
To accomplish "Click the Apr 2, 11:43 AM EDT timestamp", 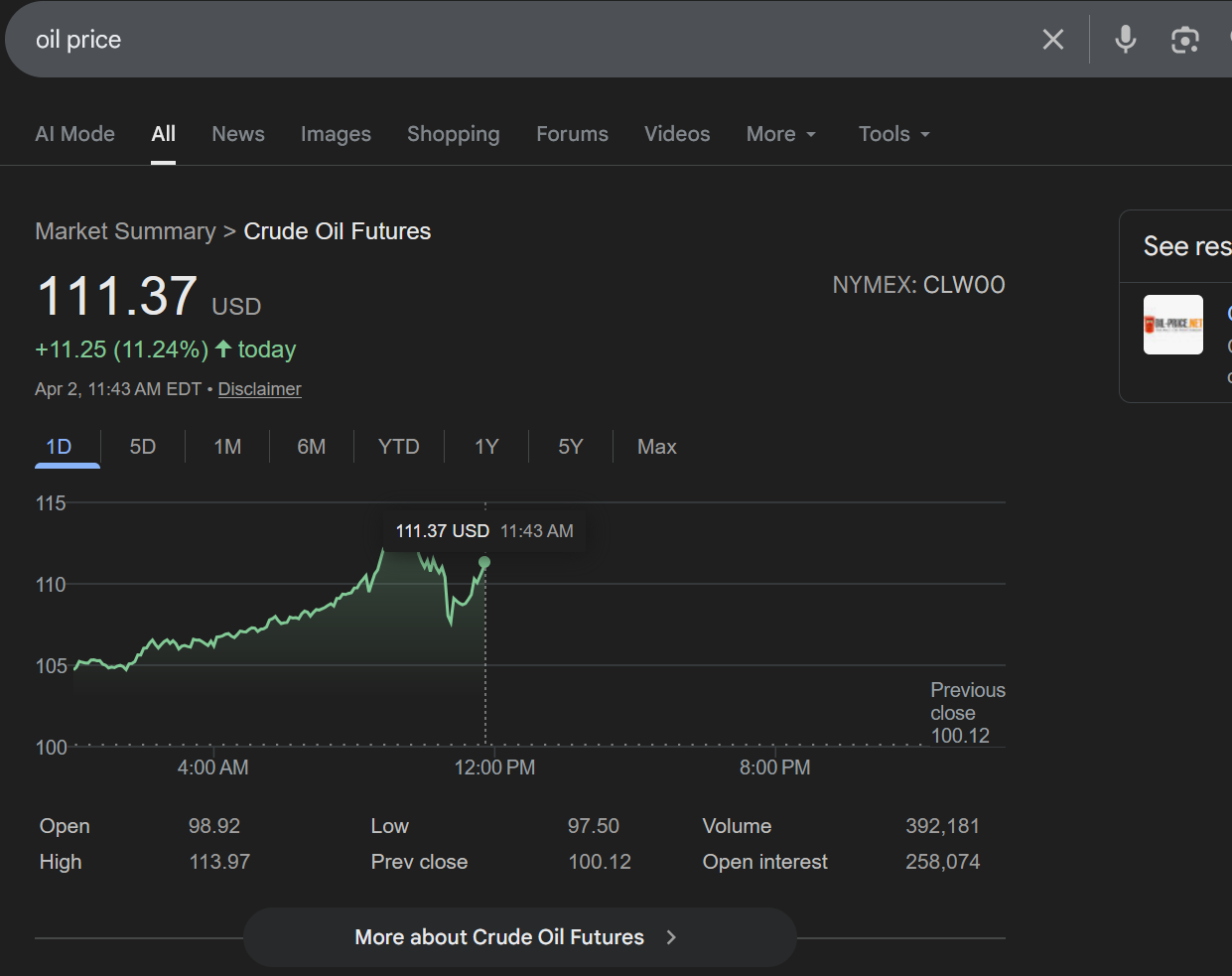I will (118, 389).
